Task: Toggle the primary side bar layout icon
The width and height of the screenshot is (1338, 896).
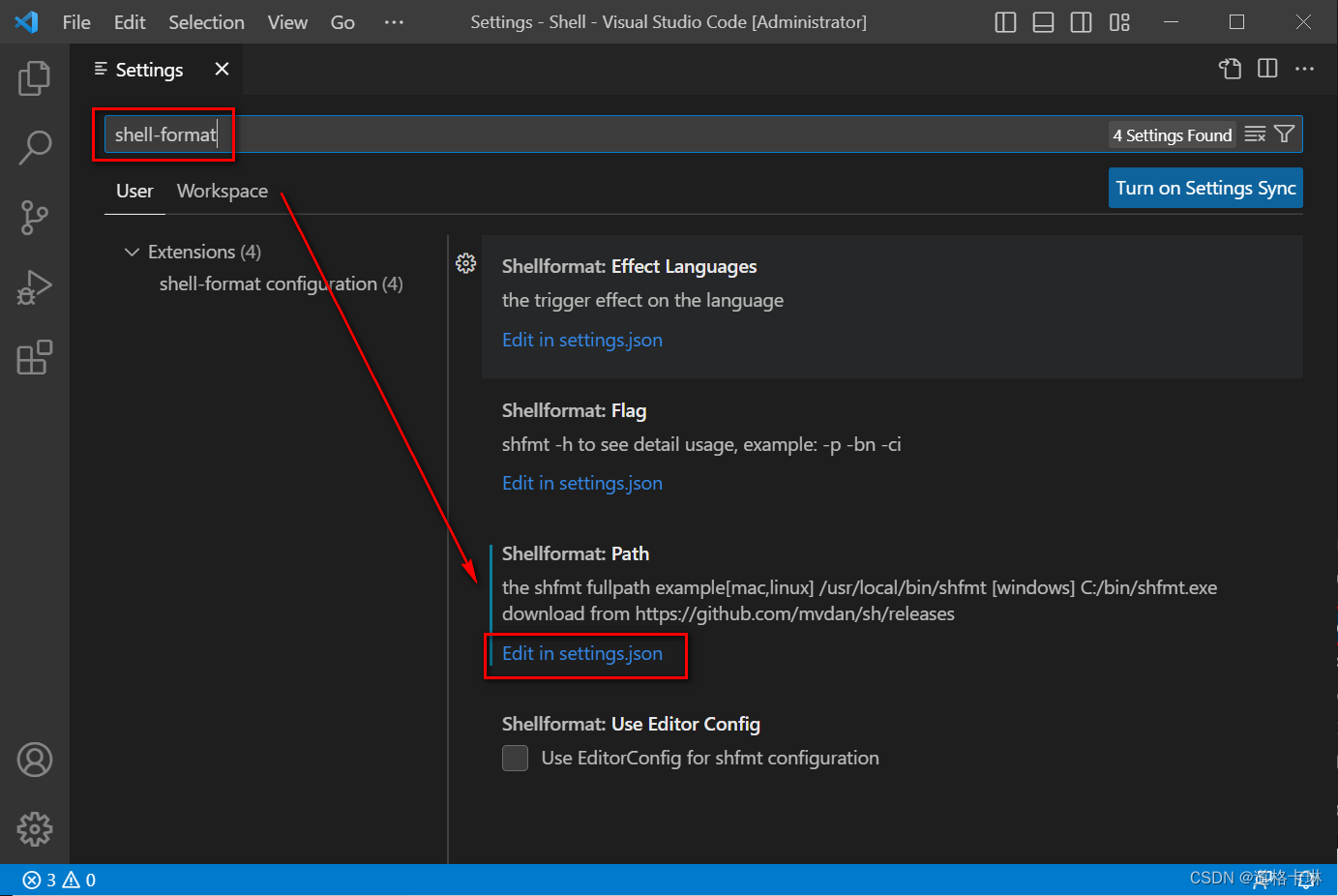Action: pos(1005,22)
